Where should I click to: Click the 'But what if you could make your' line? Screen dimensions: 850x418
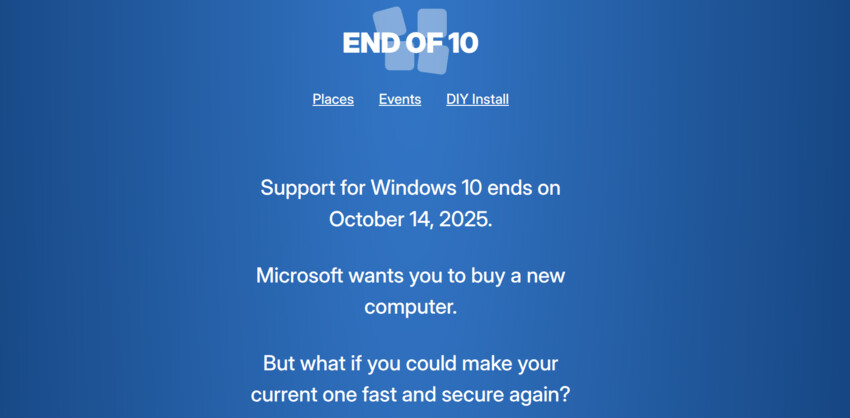coord(410,362)
